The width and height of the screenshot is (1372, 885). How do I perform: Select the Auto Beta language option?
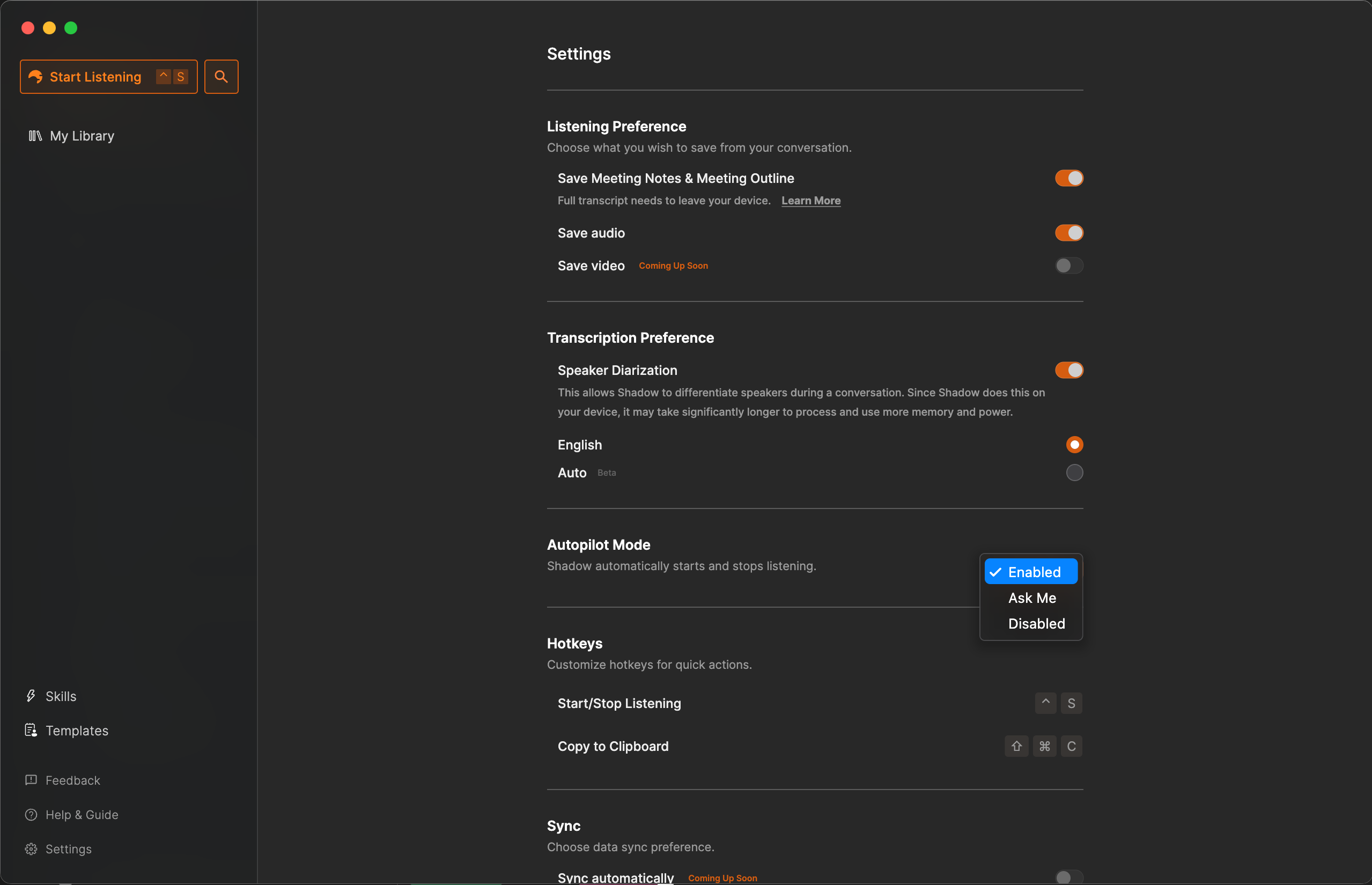point(1073,473)
